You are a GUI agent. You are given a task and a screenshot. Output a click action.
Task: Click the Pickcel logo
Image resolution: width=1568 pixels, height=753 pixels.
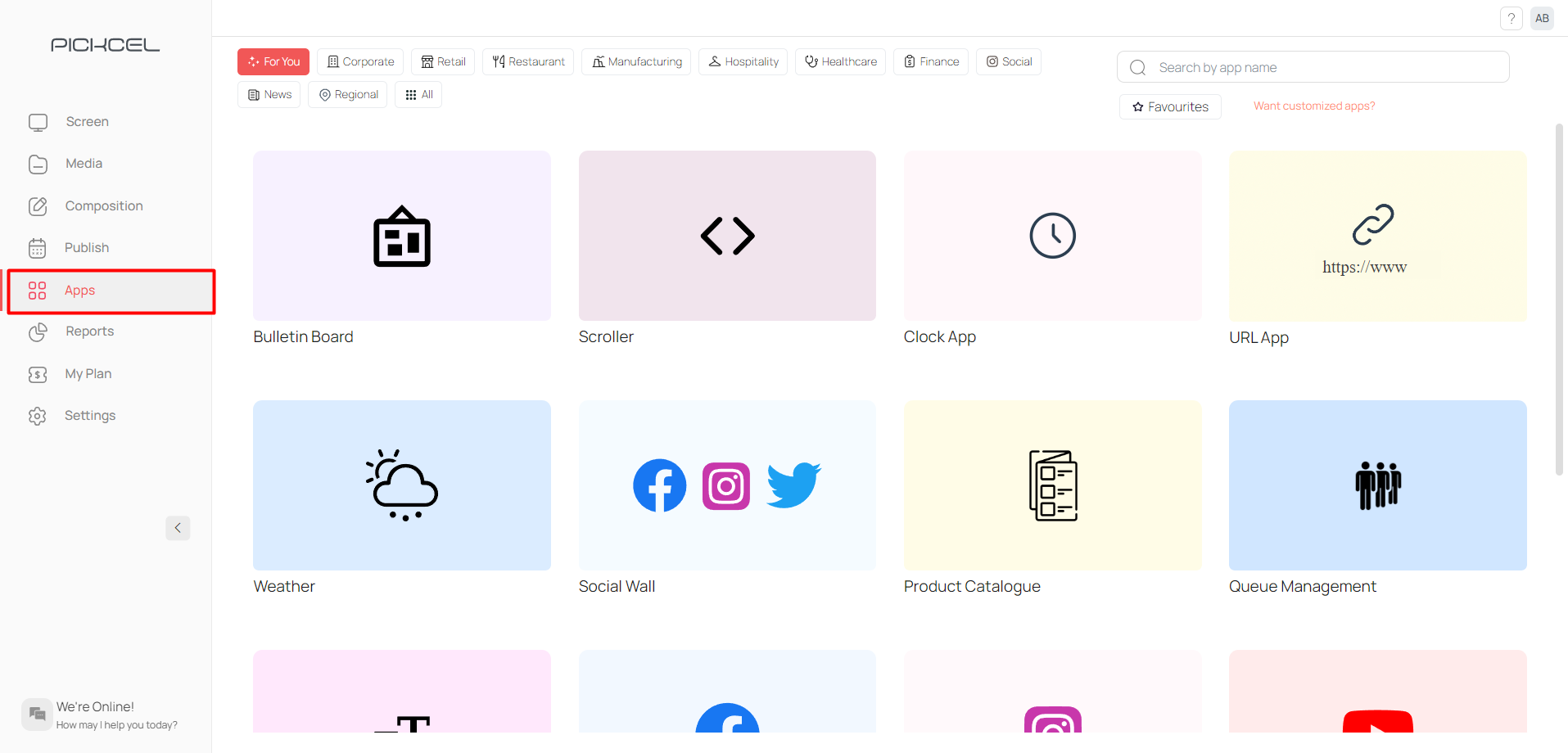pos(106,45)
